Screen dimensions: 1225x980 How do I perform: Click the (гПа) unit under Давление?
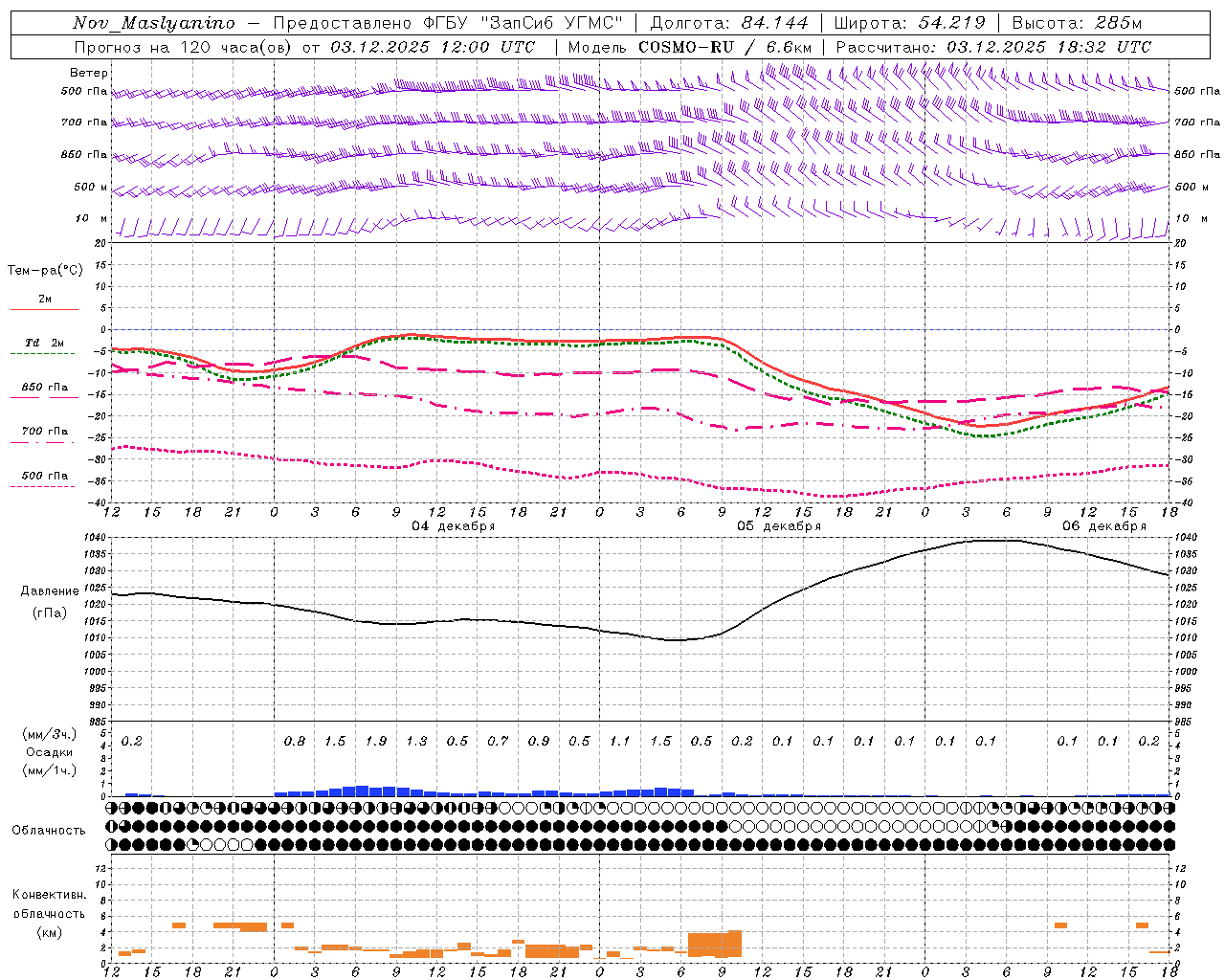tap(50, 612)
